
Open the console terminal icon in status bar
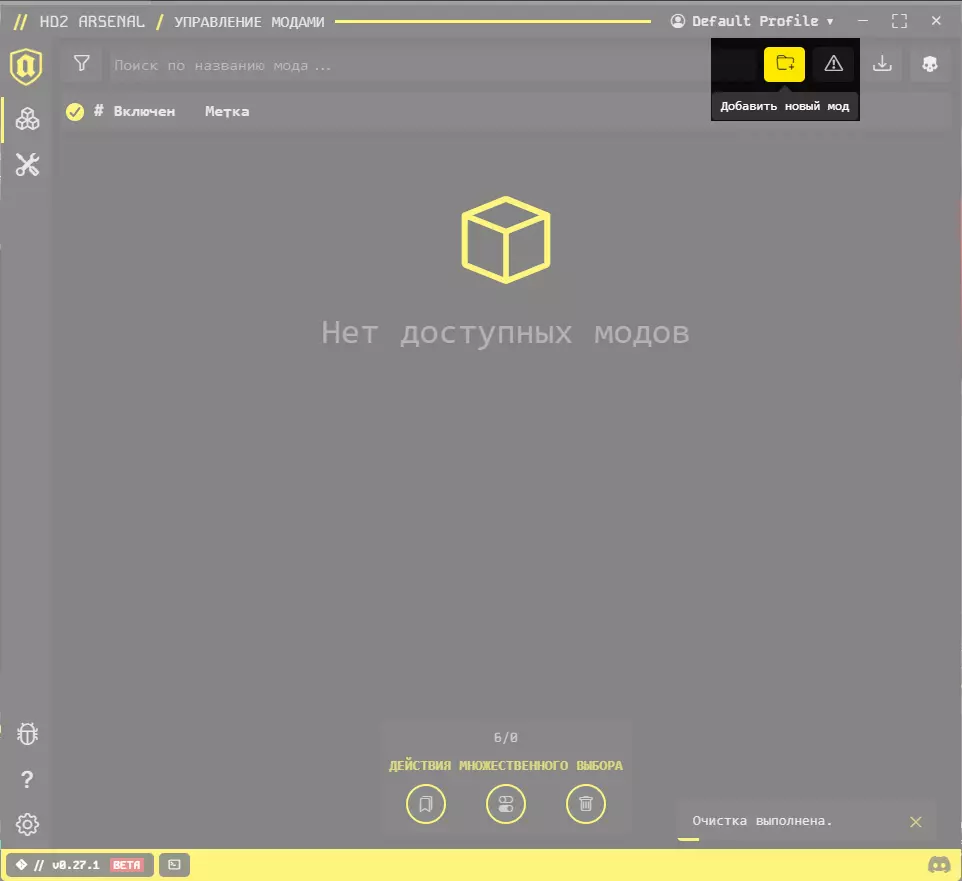[174, 865]
